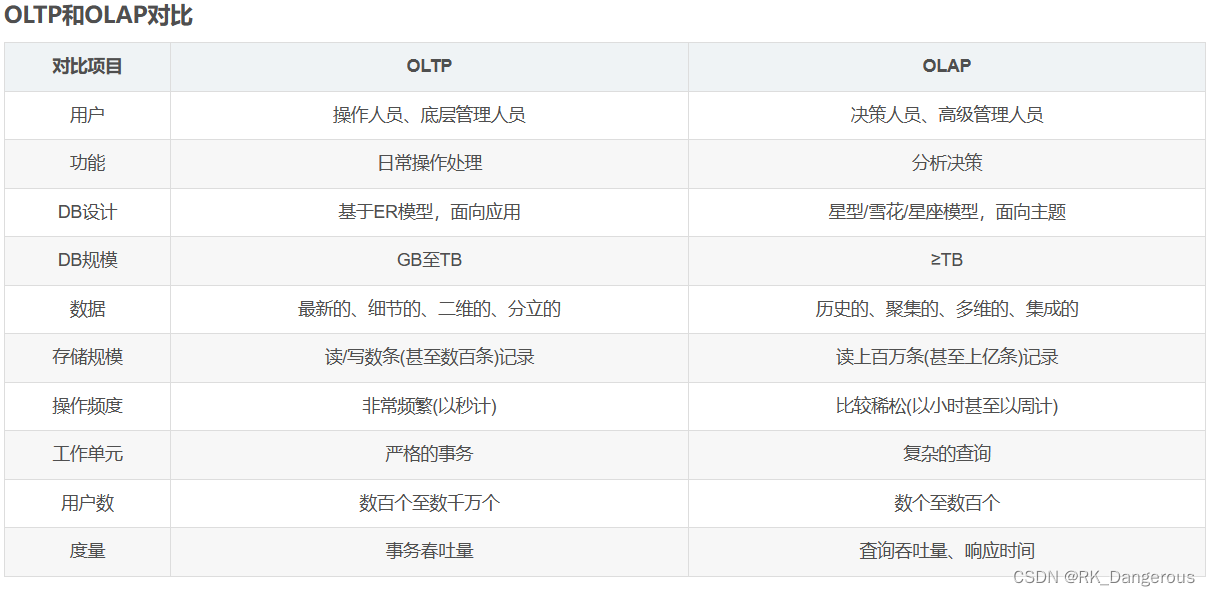The width and height of the screenshot is (1210, 596).
Task: Click the cell '事务春吐量'
Action: [x=429, y=551]
